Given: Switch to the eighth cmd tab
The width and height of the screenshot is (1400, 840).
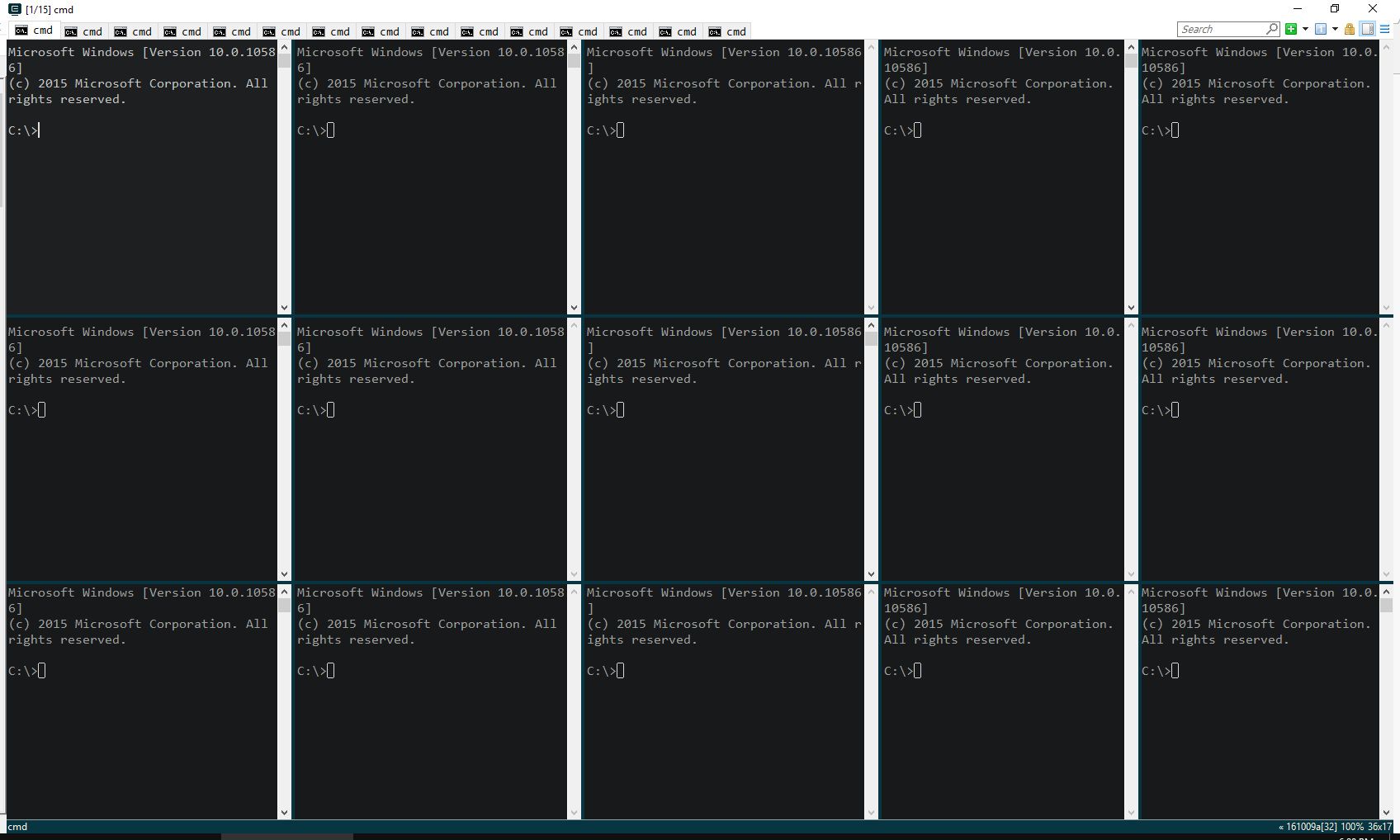Looking at the screenshot, I should 381,31.
